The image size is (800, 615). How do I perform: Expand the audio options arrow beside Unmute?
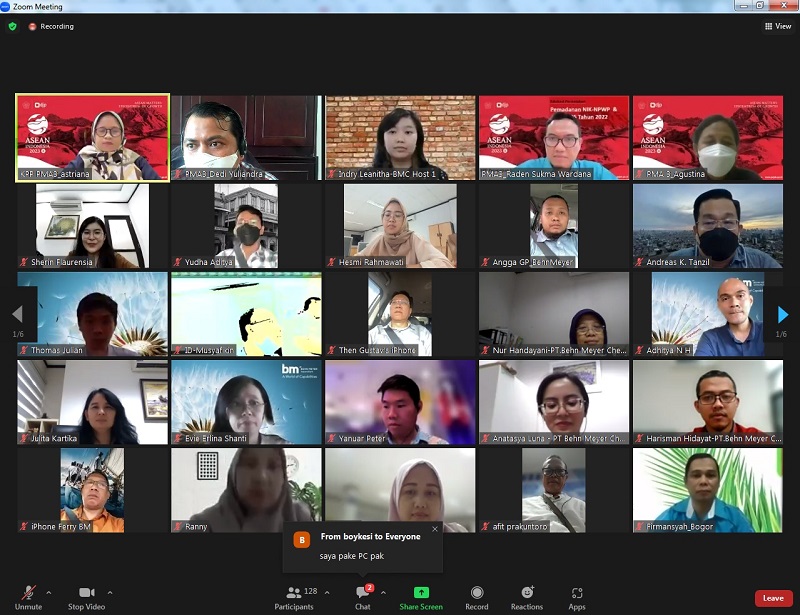pos(49,592)
